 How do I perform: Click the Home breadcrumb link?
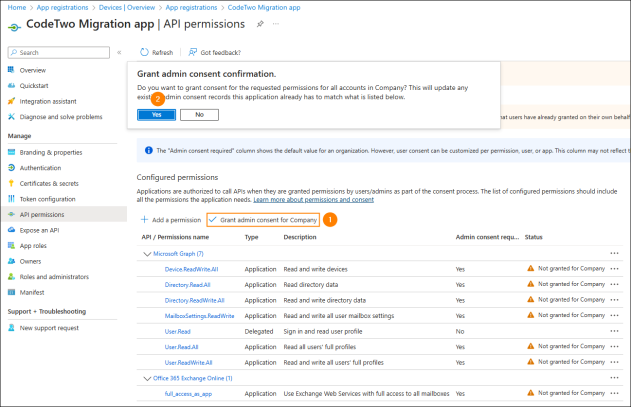click(x=17, y=7)
